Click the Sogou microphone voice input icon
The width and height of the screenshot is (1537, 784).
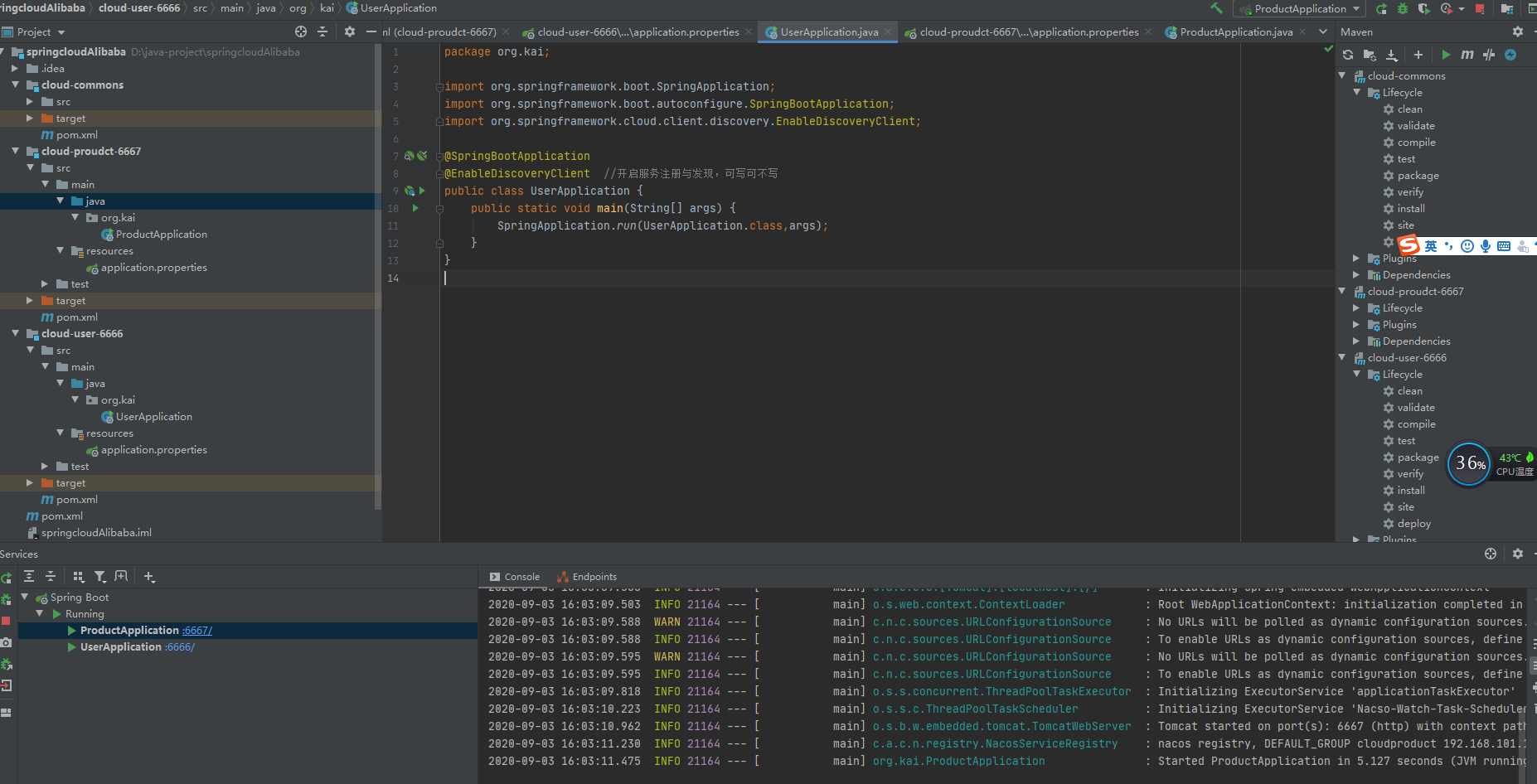[x=1486, y=246]
